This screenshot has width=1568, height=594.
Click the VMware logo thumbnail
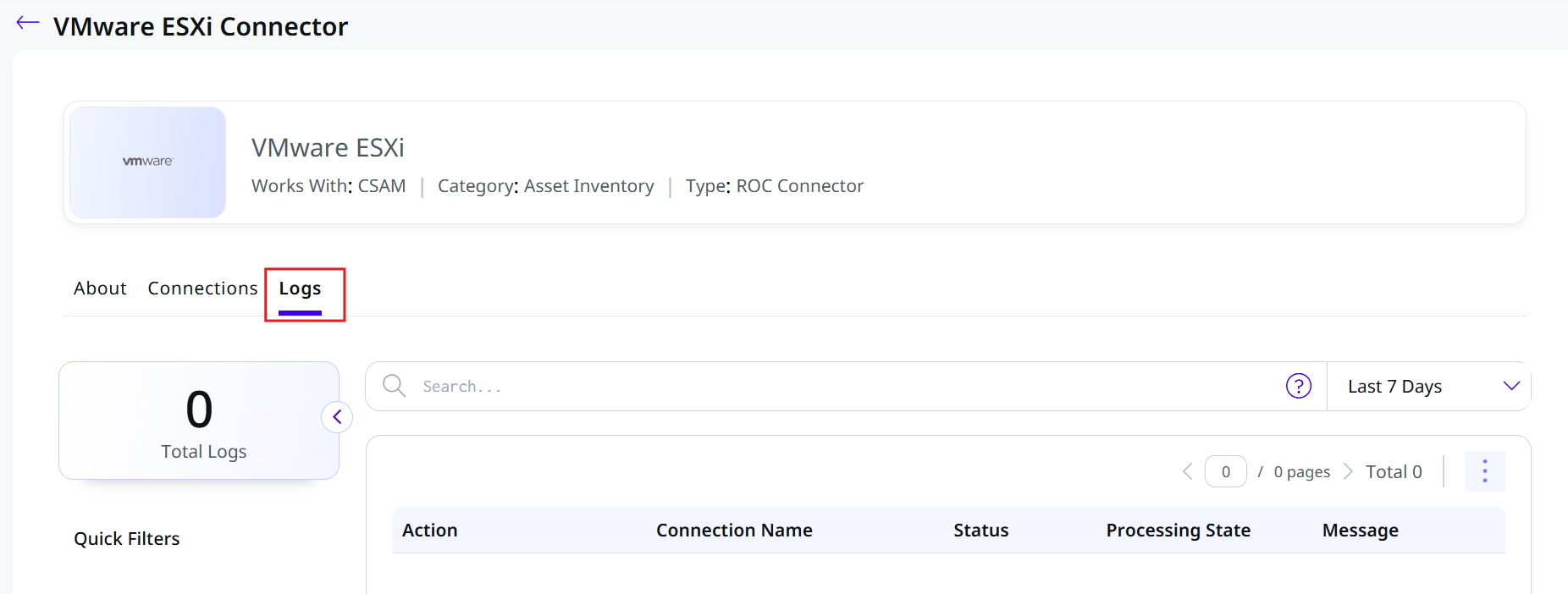[x=147, y=162]
